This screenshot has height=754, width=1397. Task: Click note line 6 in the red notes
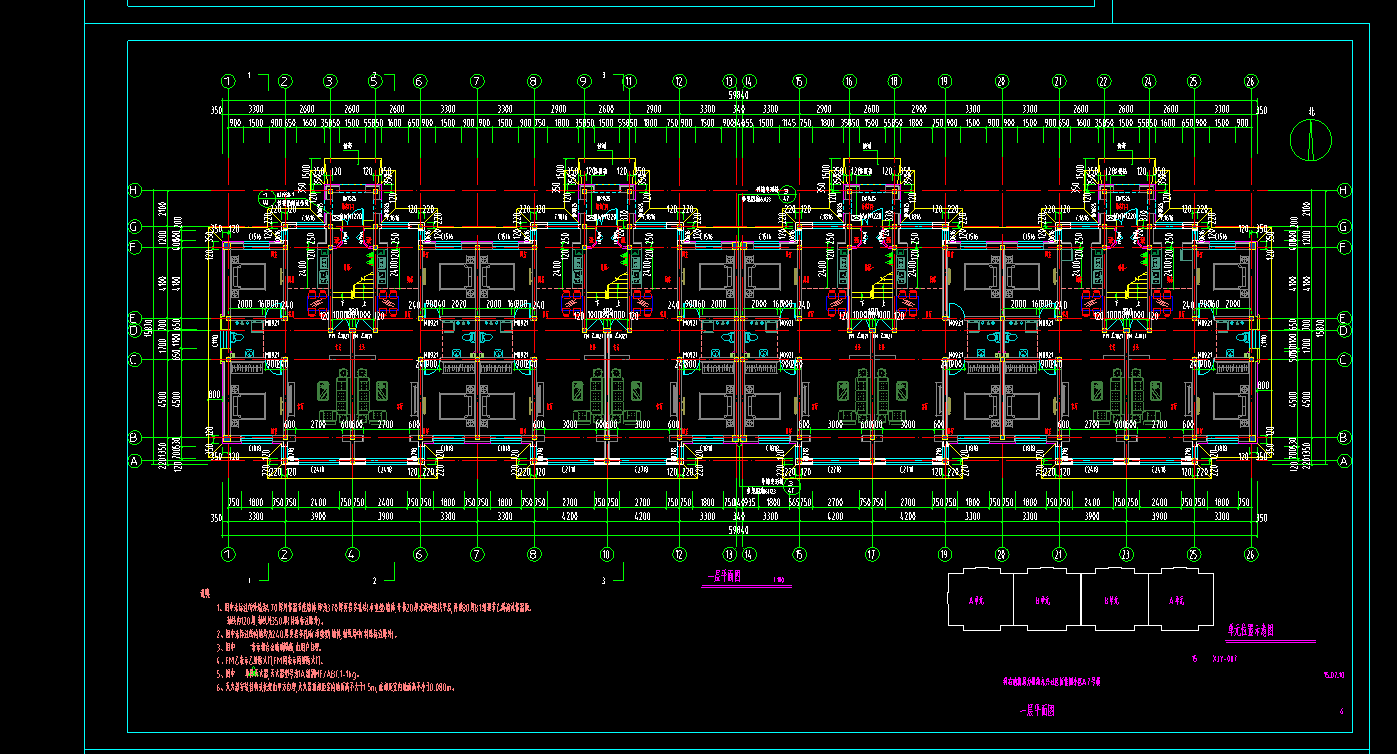(x=335, y=688)
